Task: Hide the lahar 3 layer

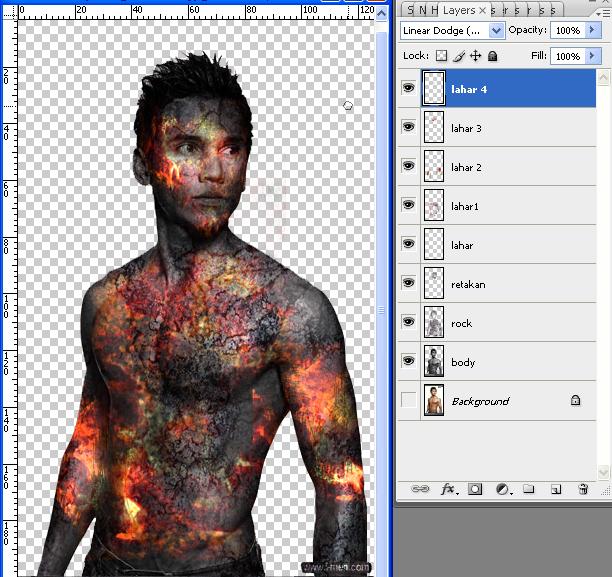Action: pos(409,127)
